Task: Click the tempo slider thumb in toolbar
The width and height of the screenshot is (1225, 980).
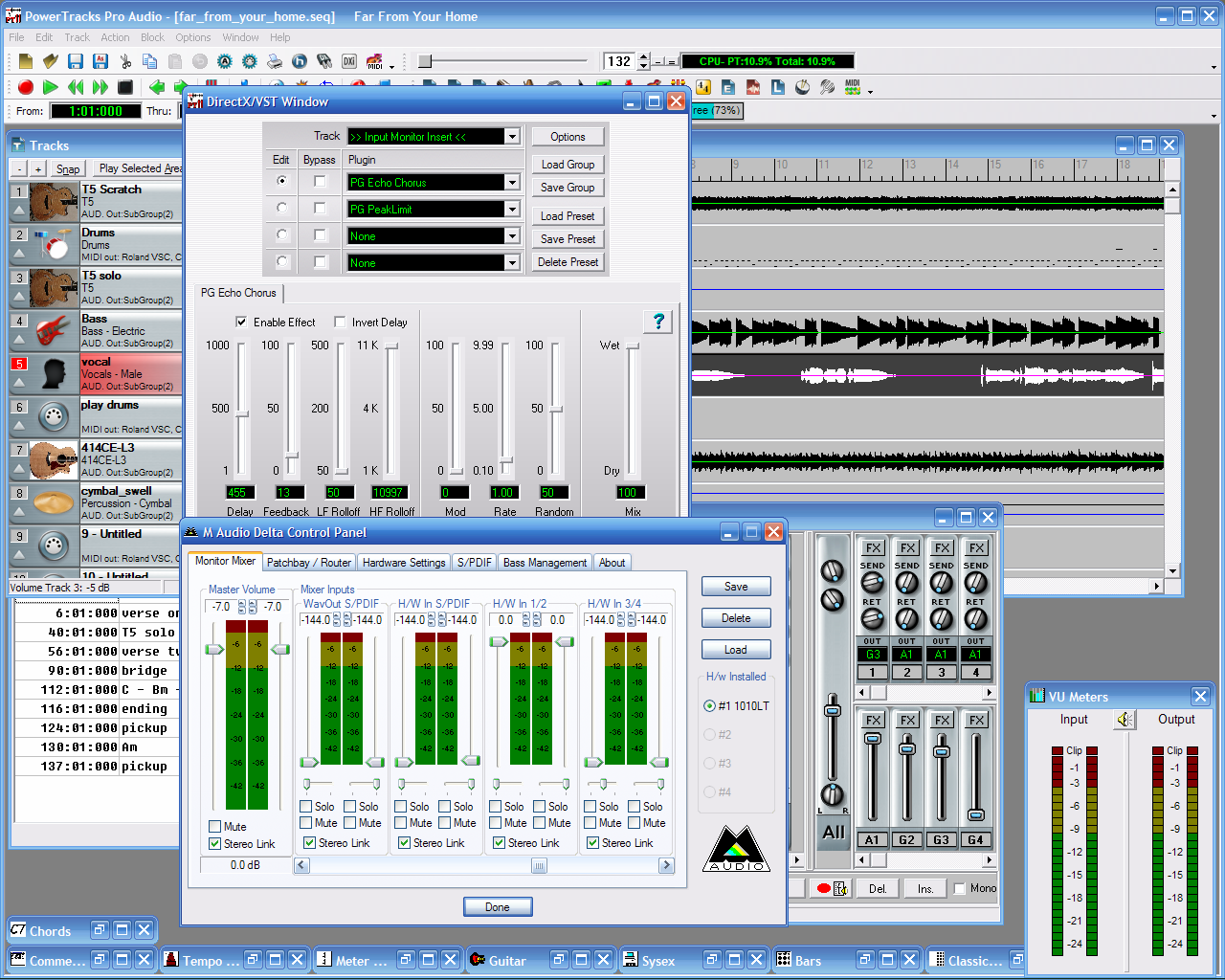Action: (425, 61)
